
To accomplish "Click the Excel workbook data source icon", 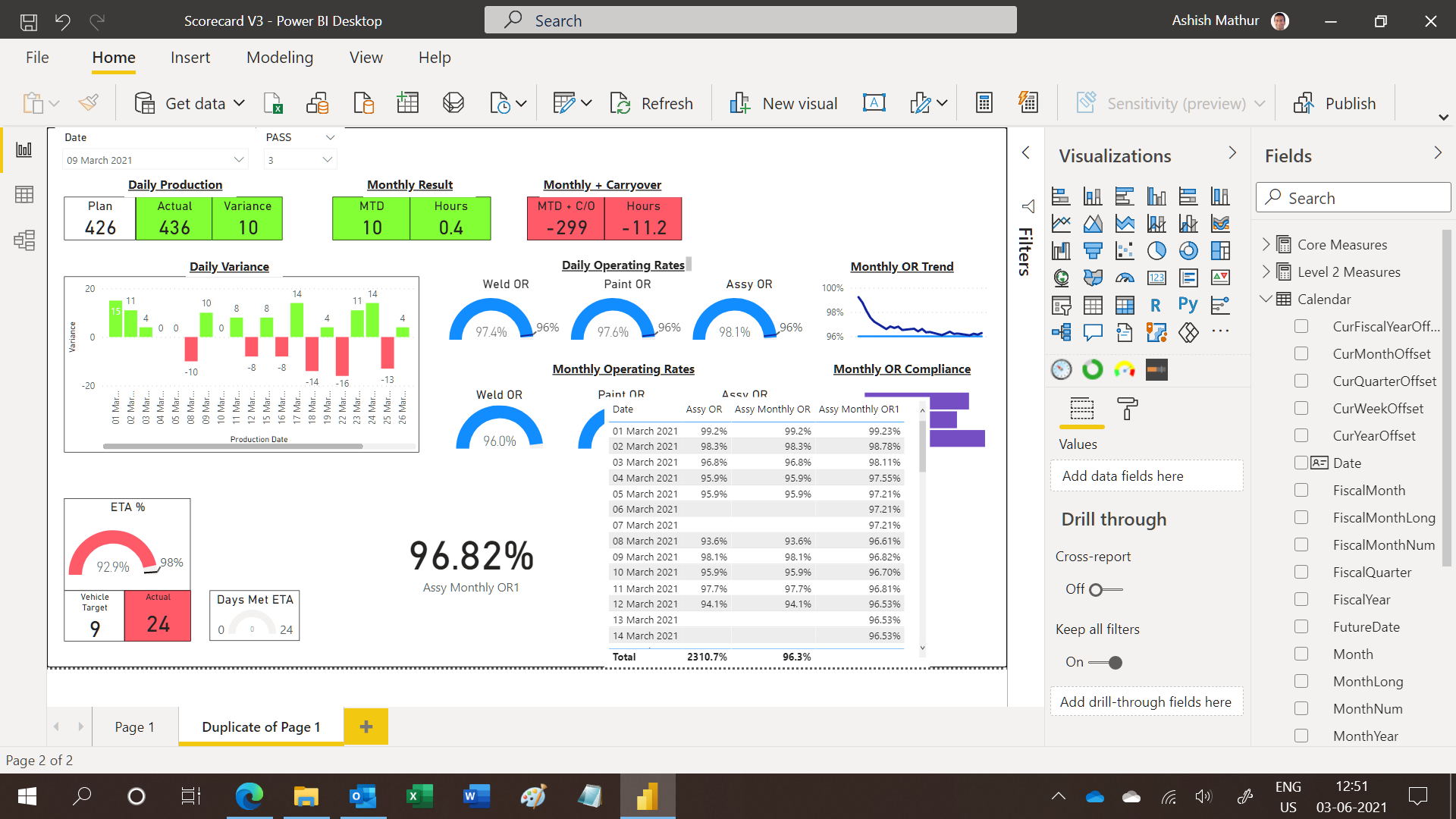I will (x=273, y=103).
